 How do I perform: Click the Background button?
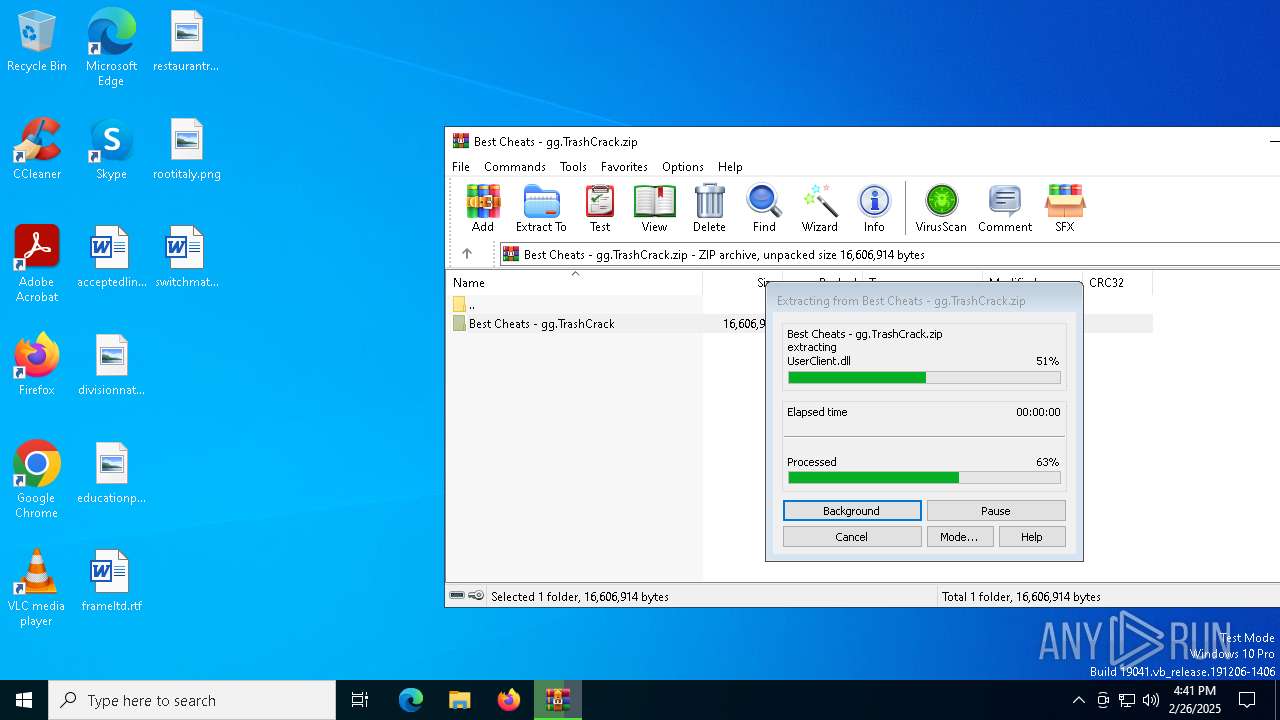click(x=852, y=511)
